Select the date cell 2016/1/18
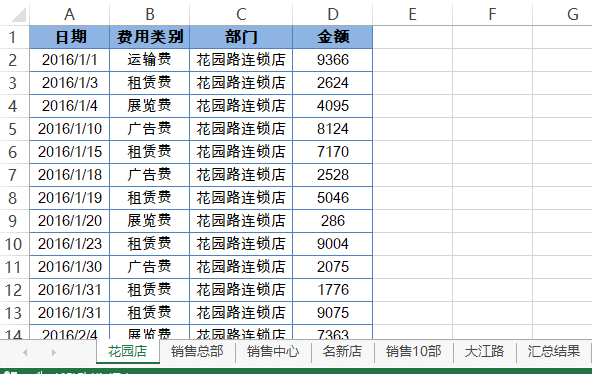592x374 pixels. coord(69,175)
